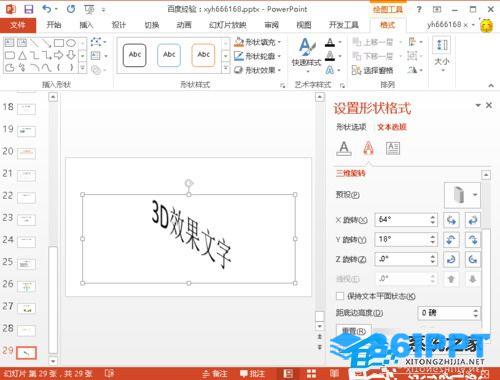
Task: Select the right arrow shape
Action: point(59,55)
